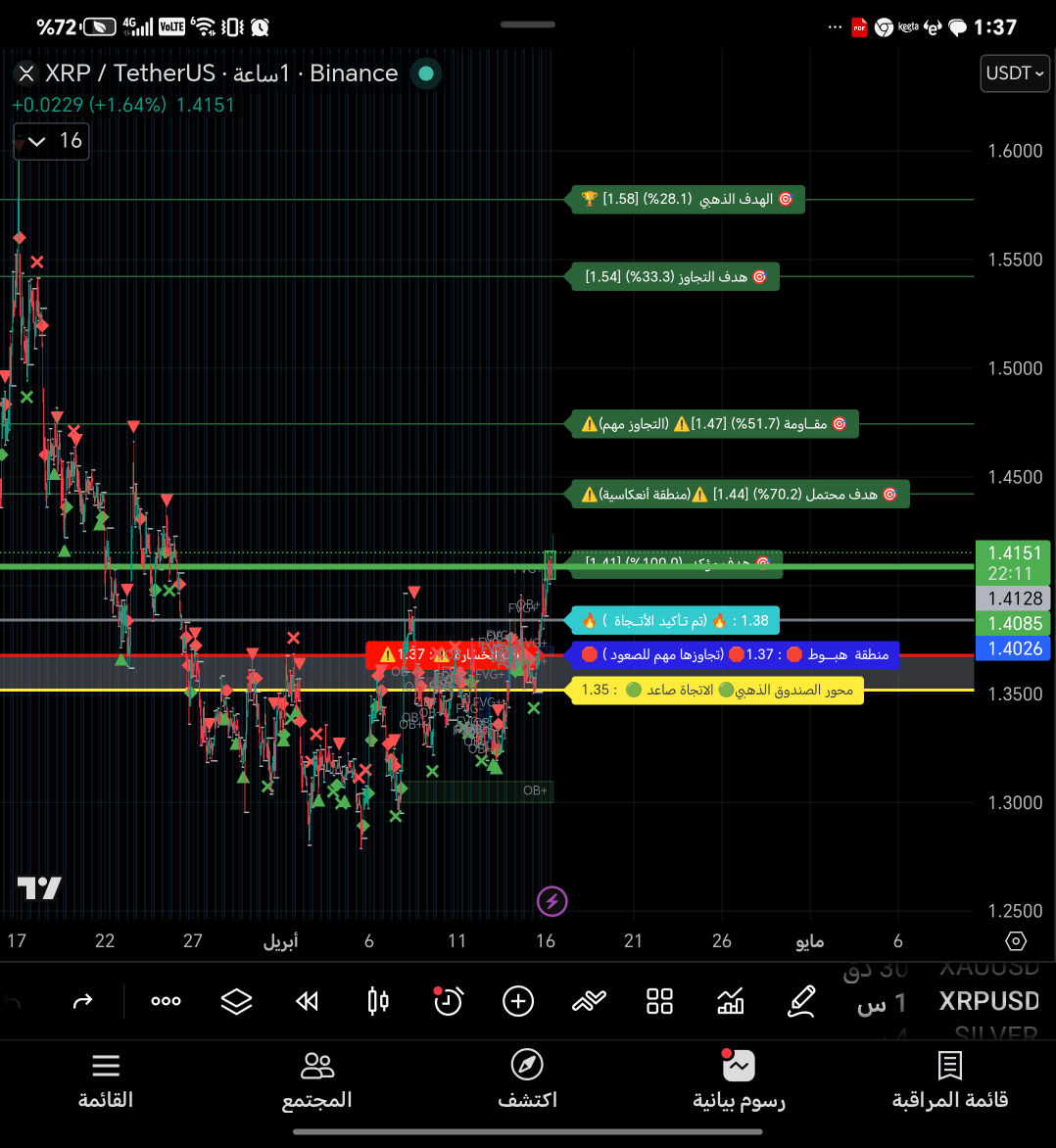Screen dimensions: 1056x1148
Task: Open the financials bar chart icon
Action: click(730, 1001)
